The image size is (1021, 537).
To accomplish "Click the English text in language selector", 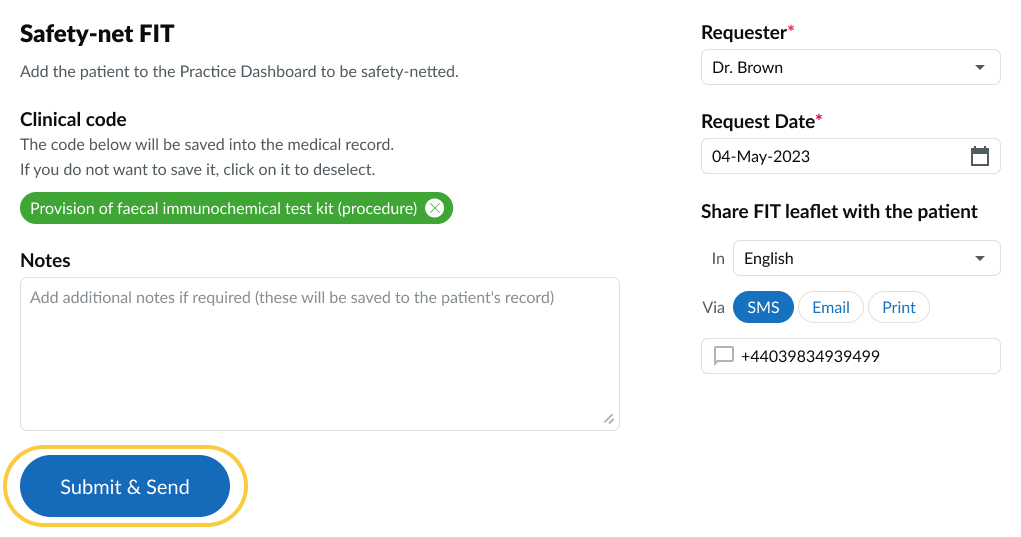I will click(768, 258).
